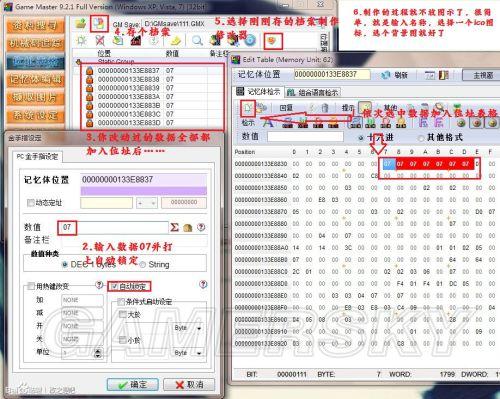Viewport: 500px width, 399px height.
Task: Click add-to-address-table icon in Edit Table
Action: [248, 108]
